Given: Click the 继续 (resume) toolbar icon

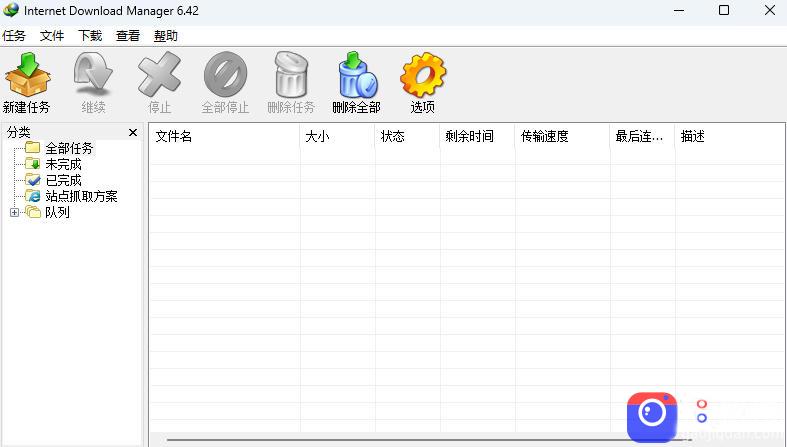Looking at the screenshot, I should point(93,74).
